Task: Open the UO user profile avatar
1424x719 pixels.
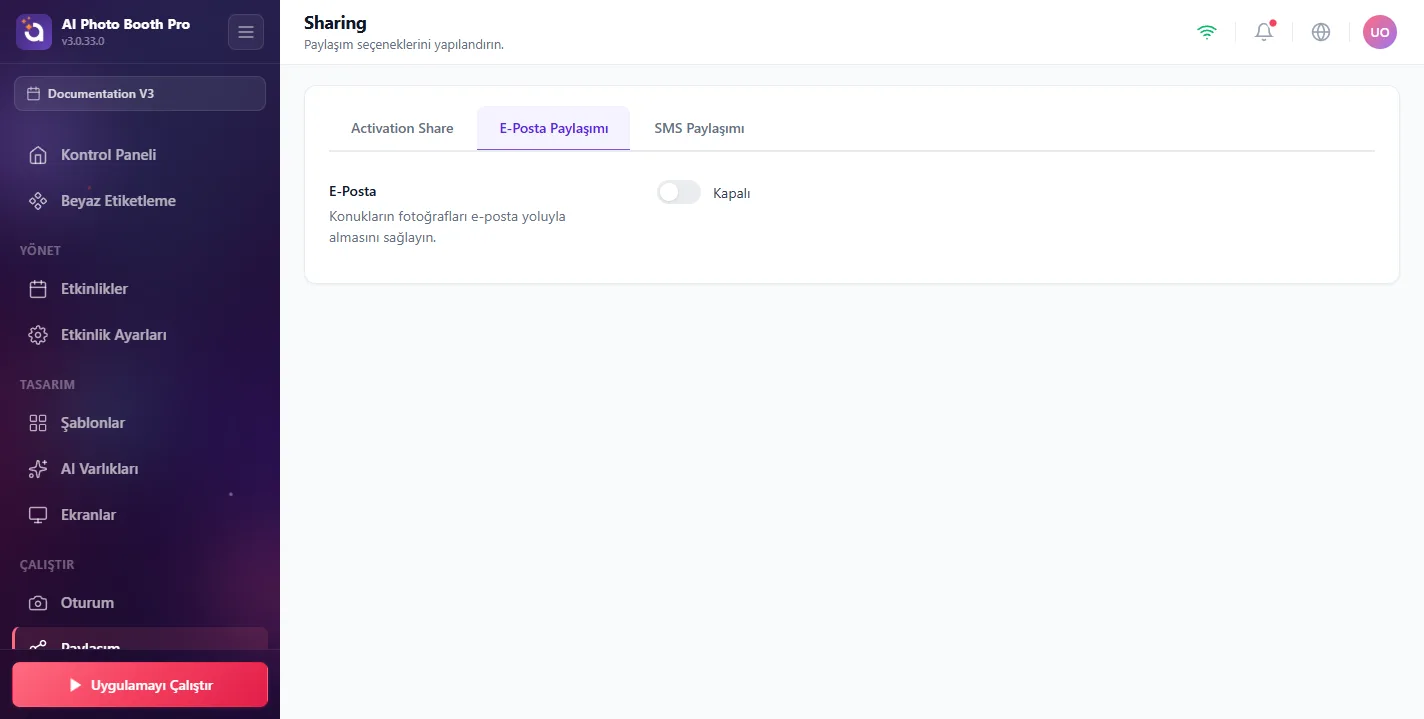Action: (1380, 32)
